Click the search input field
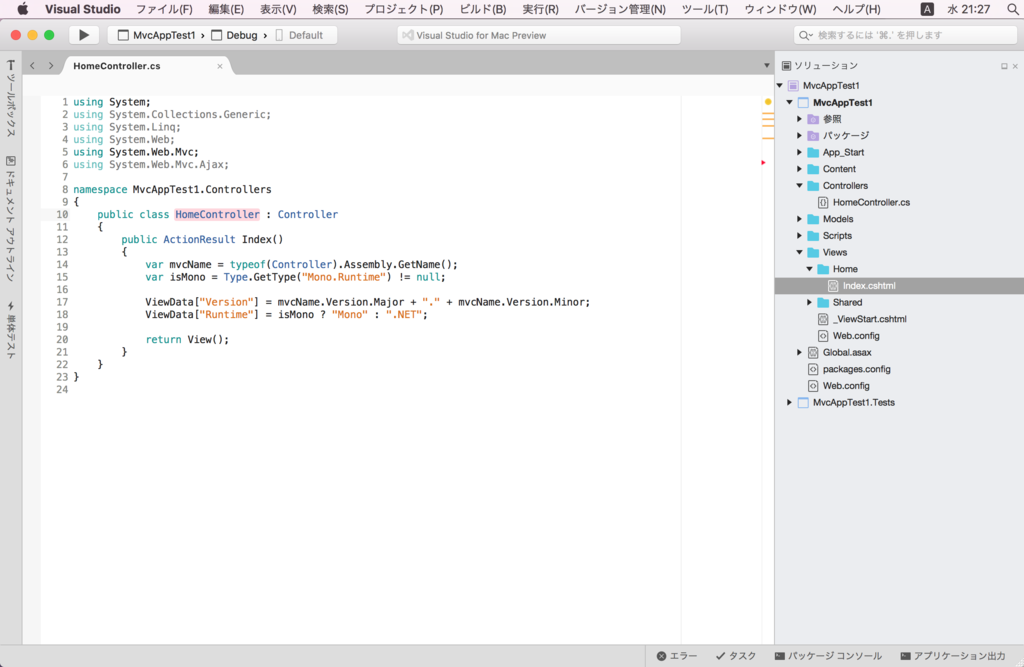 tap(905, 35)
